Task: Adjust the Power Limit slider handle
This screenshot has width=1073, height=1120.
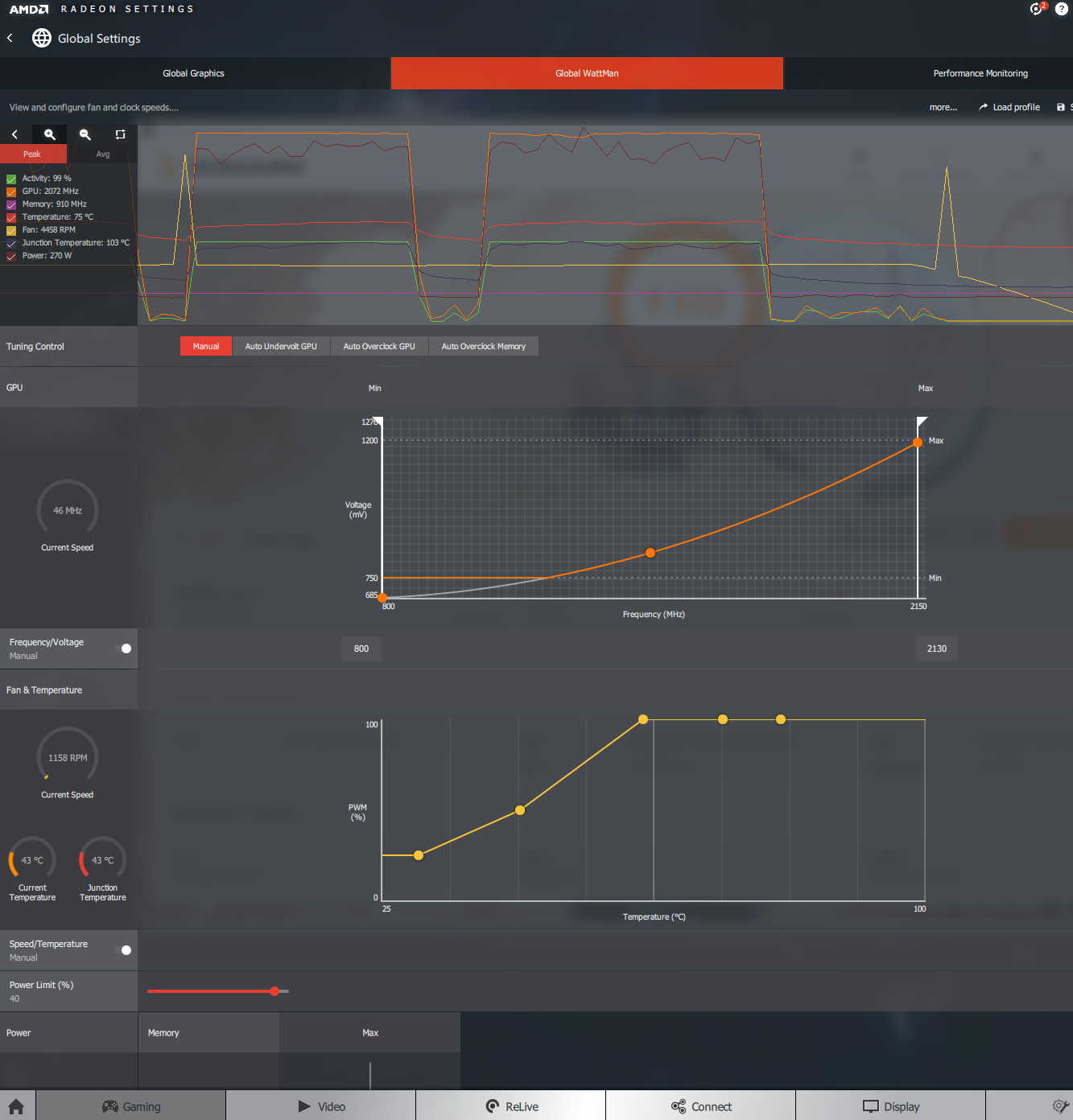Action: (274, 991)
